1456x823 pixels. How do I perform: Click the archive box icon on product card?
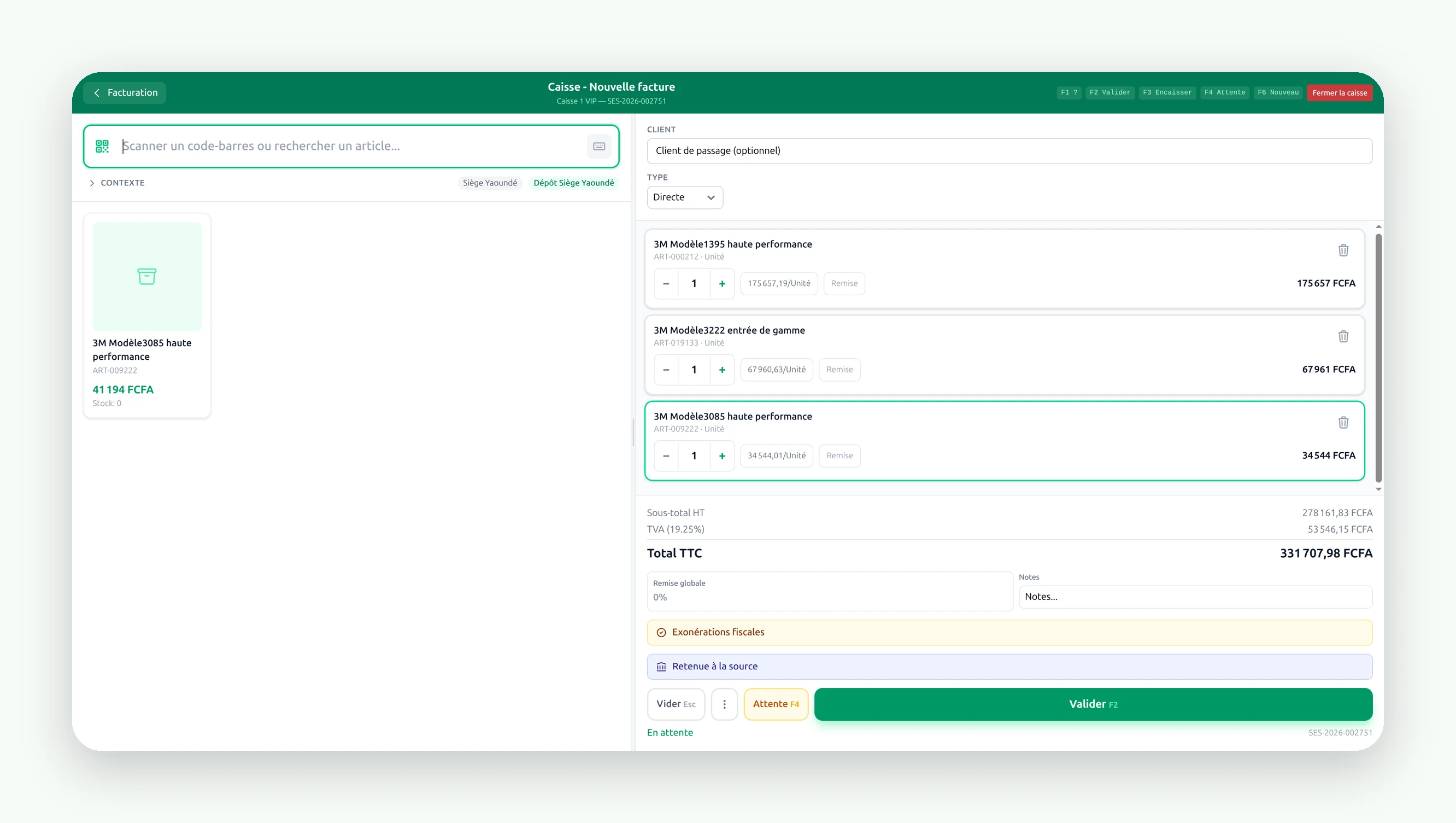(147, 276)
